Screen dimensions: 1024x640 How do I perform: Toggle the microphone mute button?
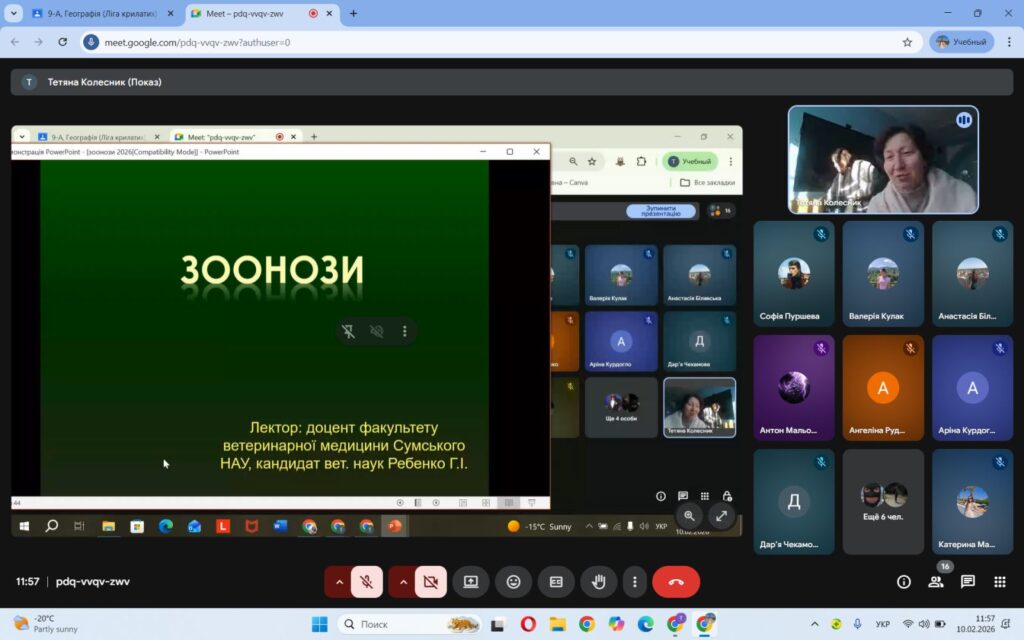click(x=367, y=582)
